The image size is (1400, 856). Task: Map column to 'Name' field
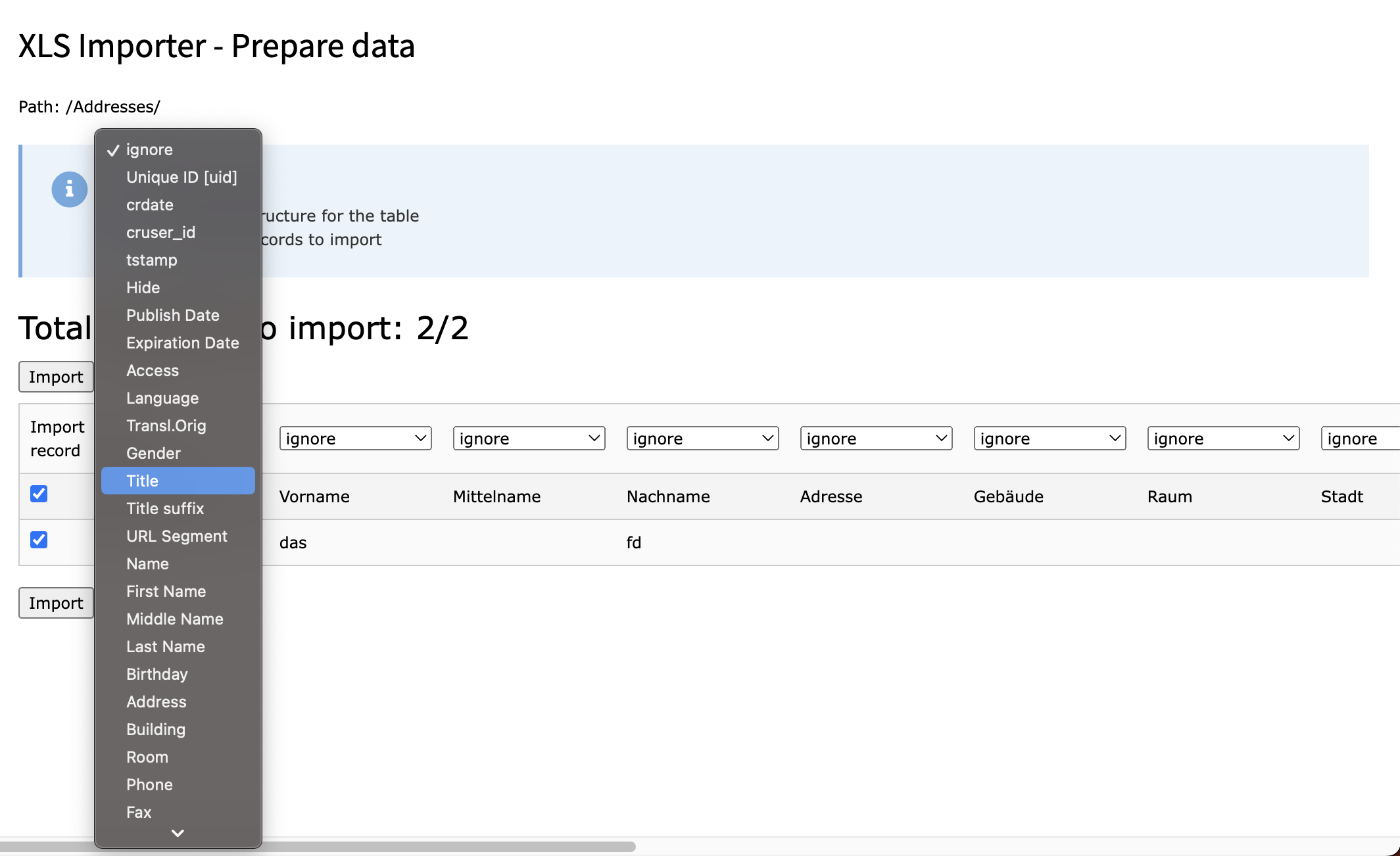[178, 564]
